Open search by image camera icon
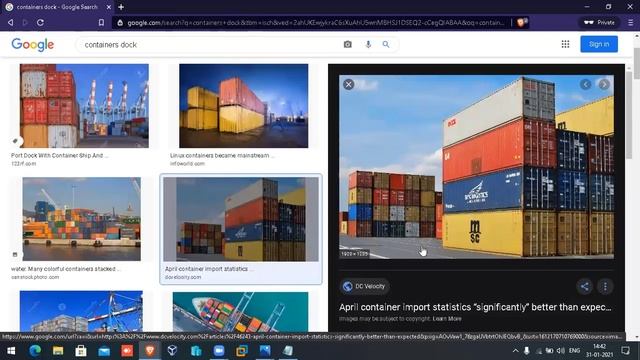 click(x=347, y=44)
